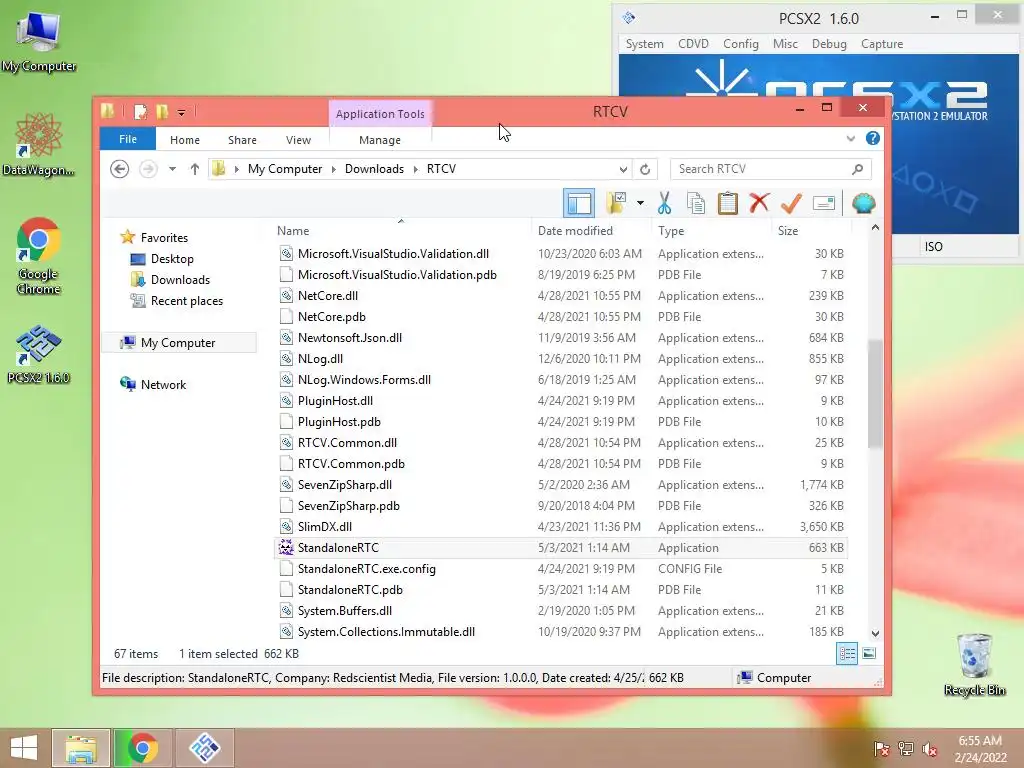This screenshot has height=768, width=1024.
Task: Select Network in navigation pane
Action: [163, 385]
